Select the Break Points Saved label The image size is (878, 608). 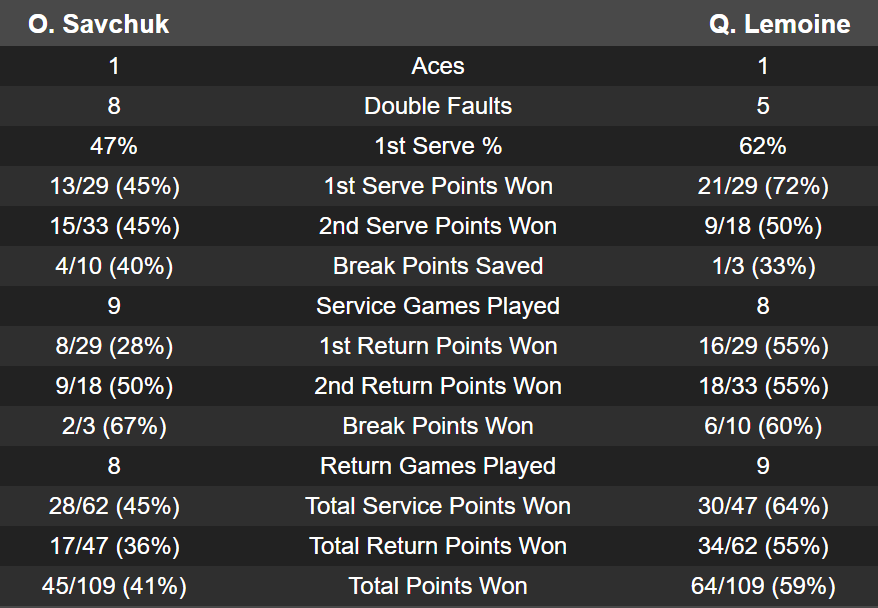pos(438,266)
